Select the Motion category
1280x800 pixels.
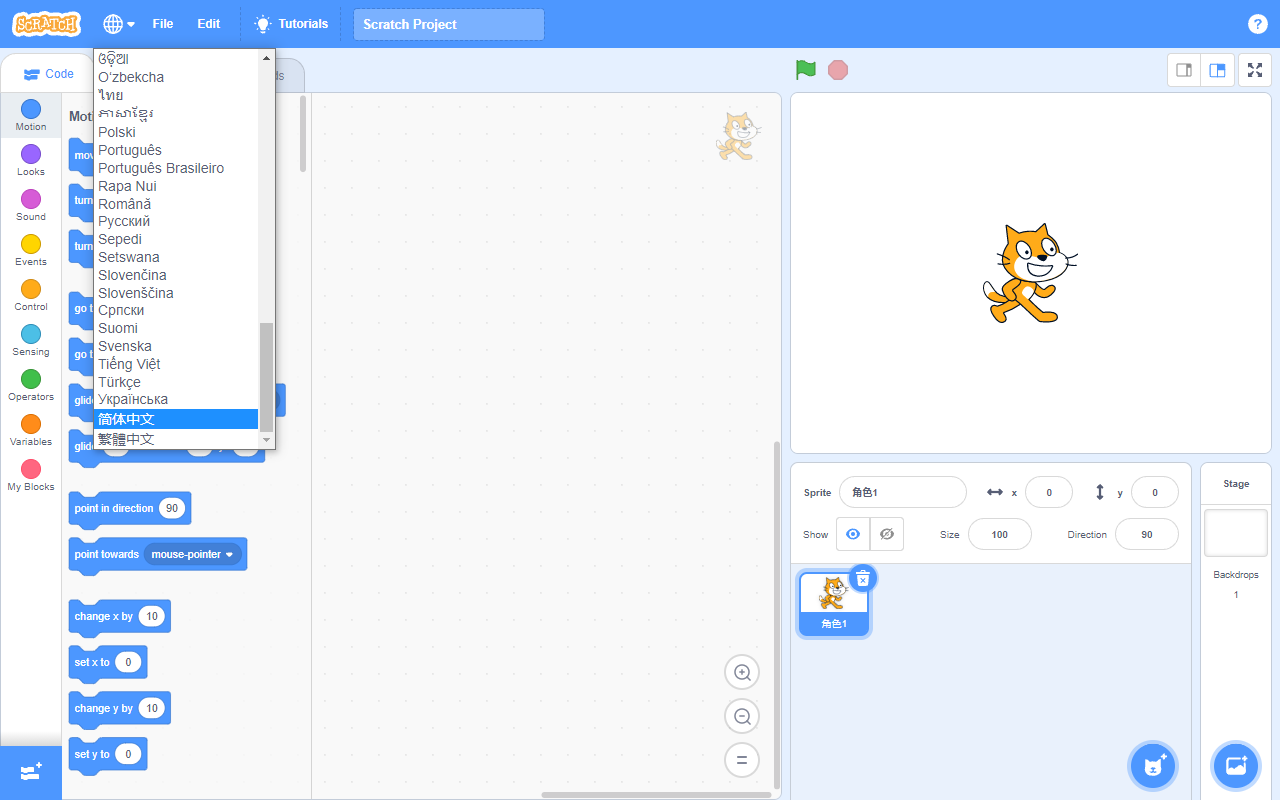coord(31,115)
